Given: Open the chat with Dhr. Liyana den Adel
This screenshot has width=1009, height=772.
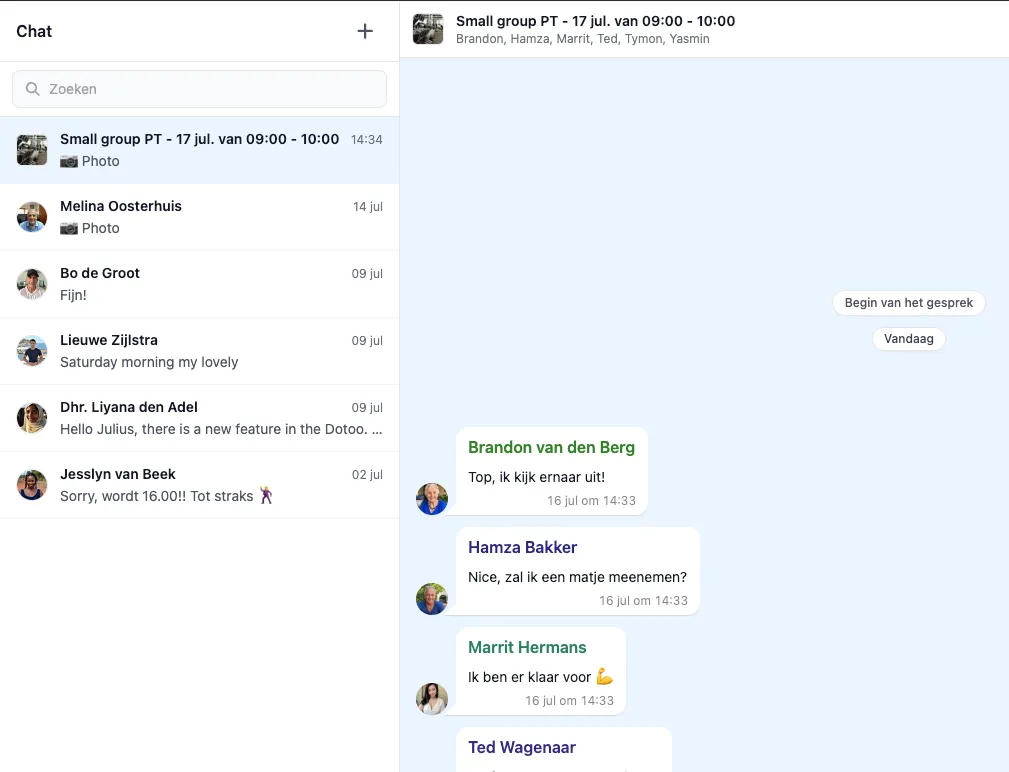Looking at the screenshot, I should 199,418.
